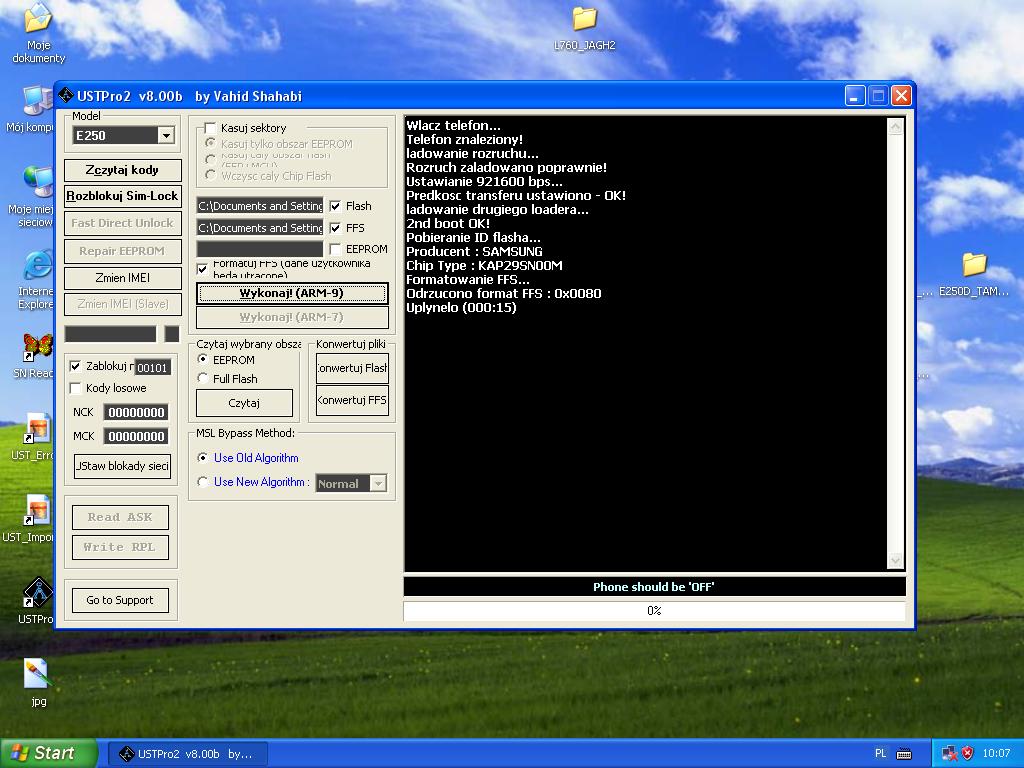Open the Model E250 dropdown

coord(166,135)
